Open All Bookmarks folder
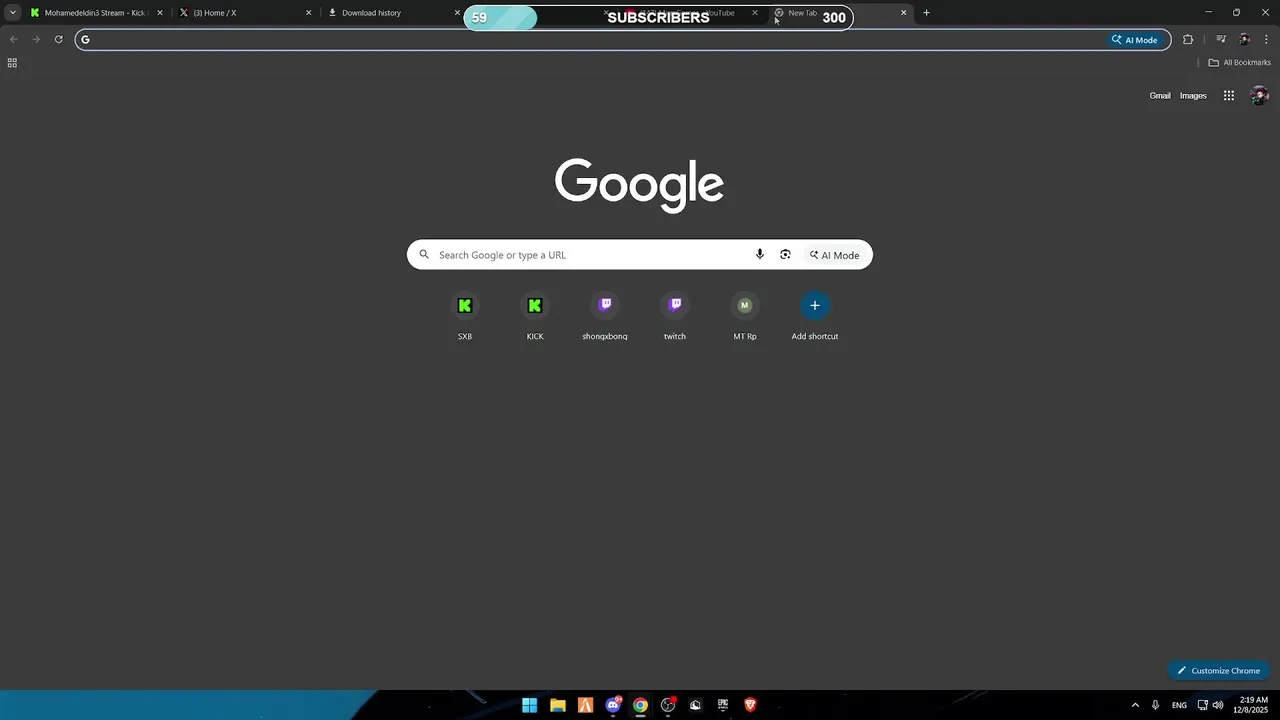Image resolution: width=1280 pixels, height=720 pixels. click(1240, 63)
